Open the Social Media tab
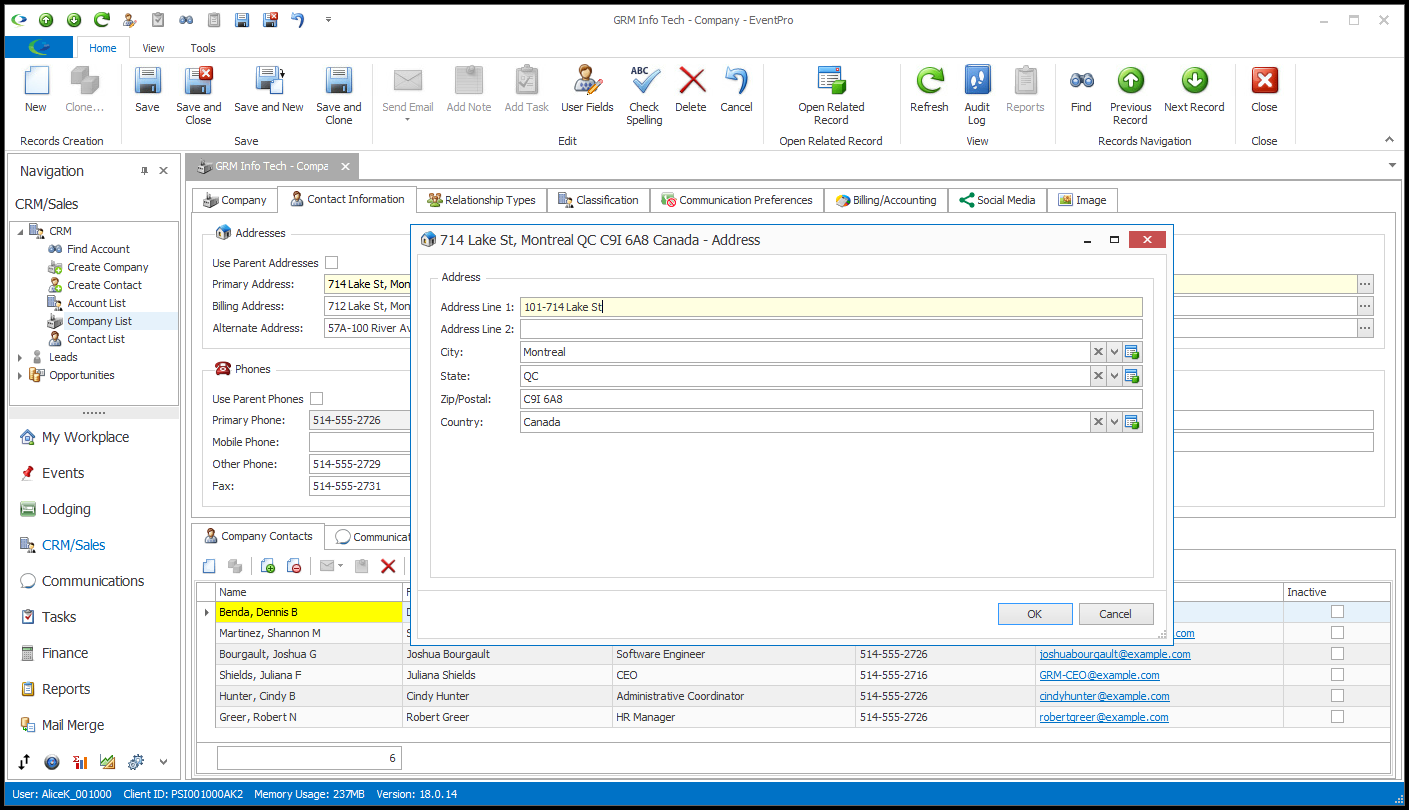Viewport: 1409px width, 810px height. tap(997, 200)
